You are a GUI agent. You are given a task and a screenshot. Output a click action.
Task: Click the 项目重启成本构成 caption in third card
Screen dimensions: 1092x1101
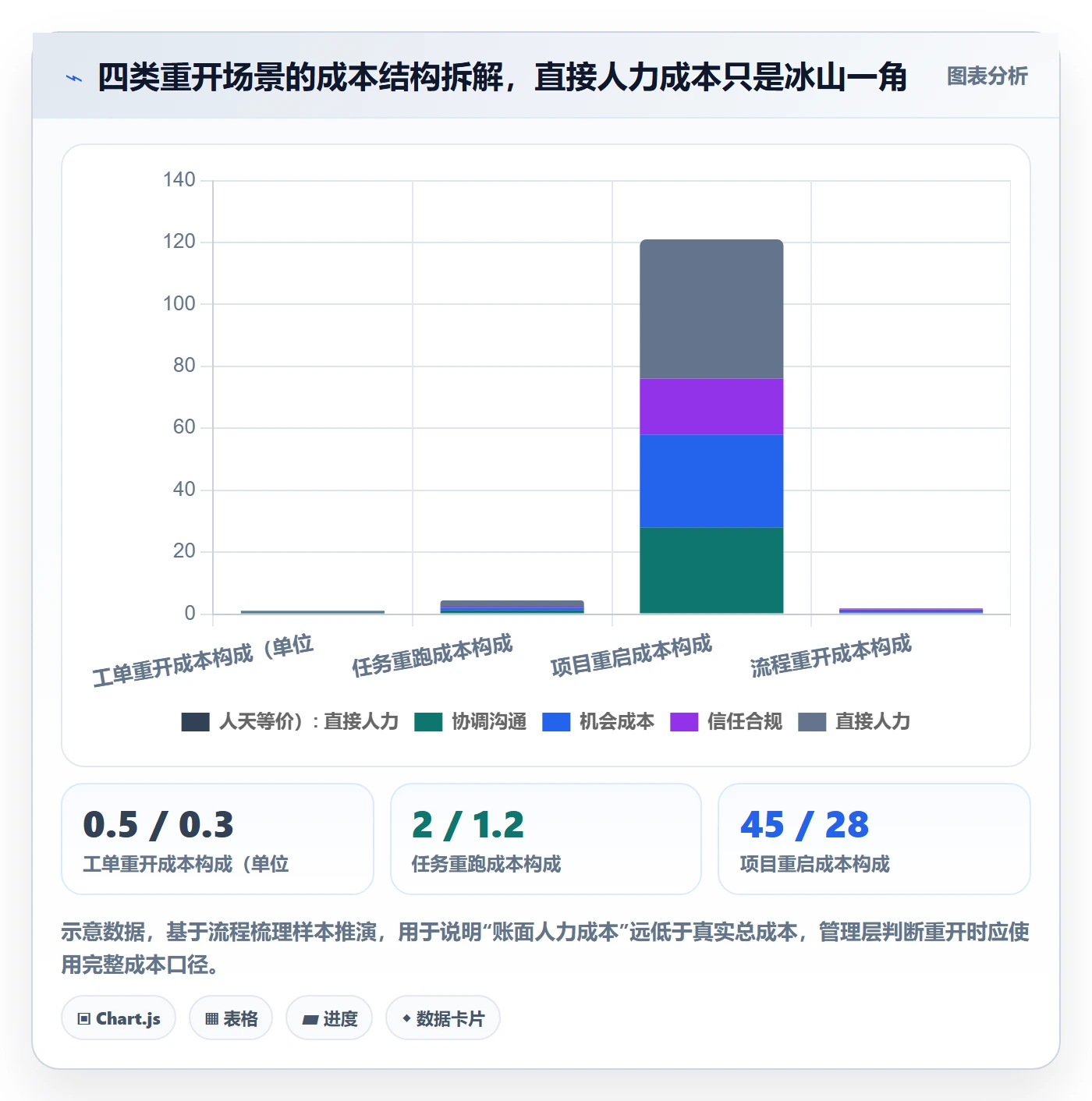(815, 864)
